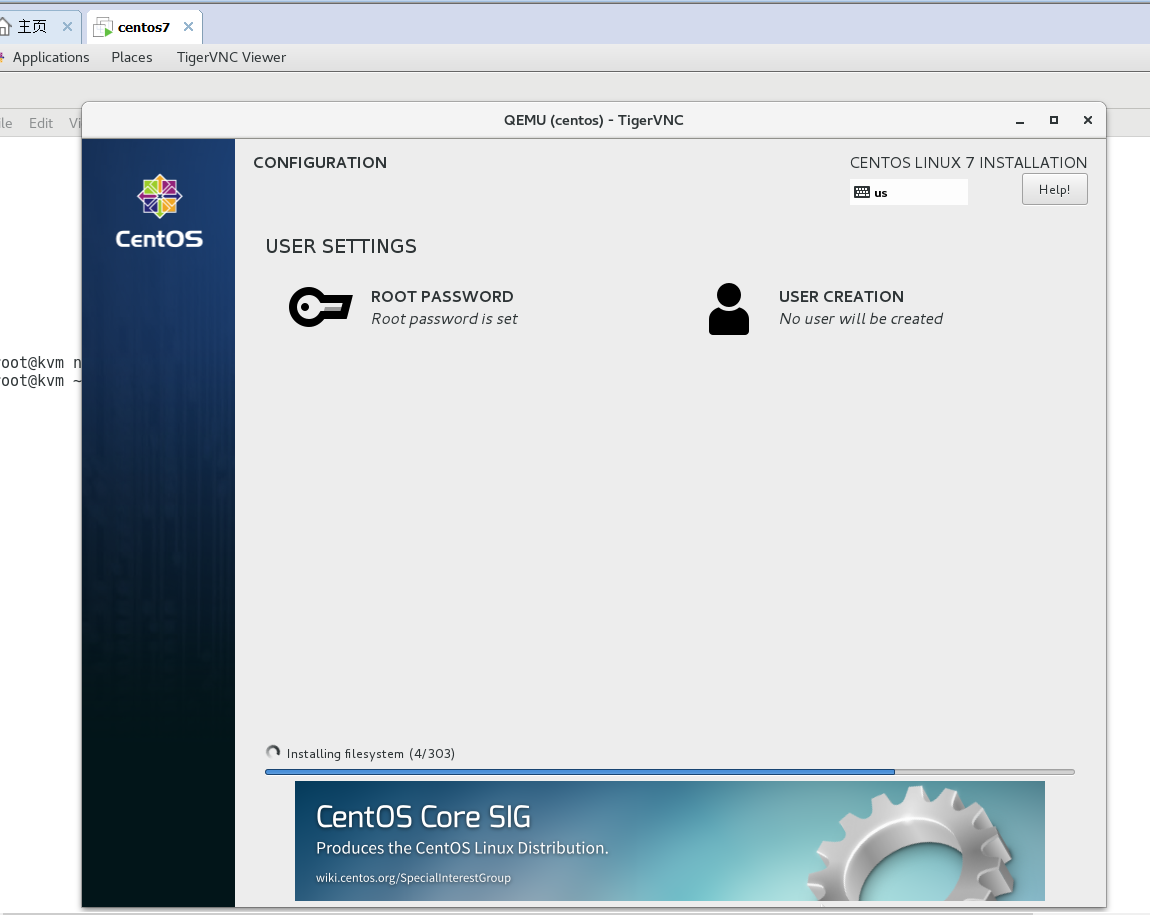1150x915 pixels.
Task: Click the home icon on 主页 tab
Action: click(x=4, y=27)
